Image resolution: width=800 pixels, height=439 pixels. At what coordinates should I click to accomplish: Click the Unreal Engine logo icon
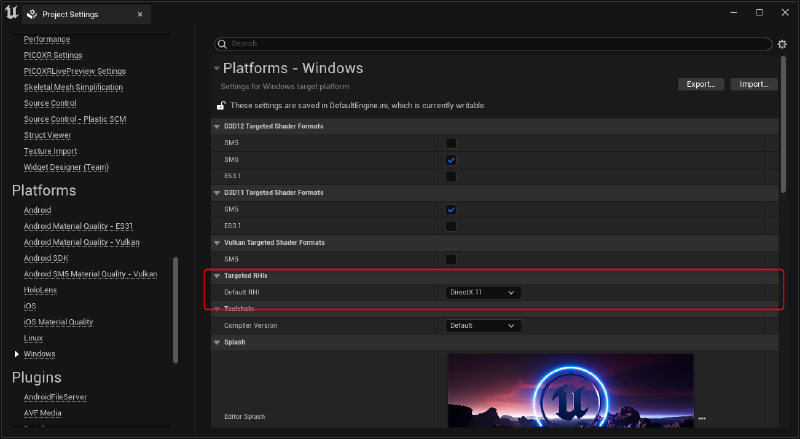pyautogui.click(x=11, y=12)
